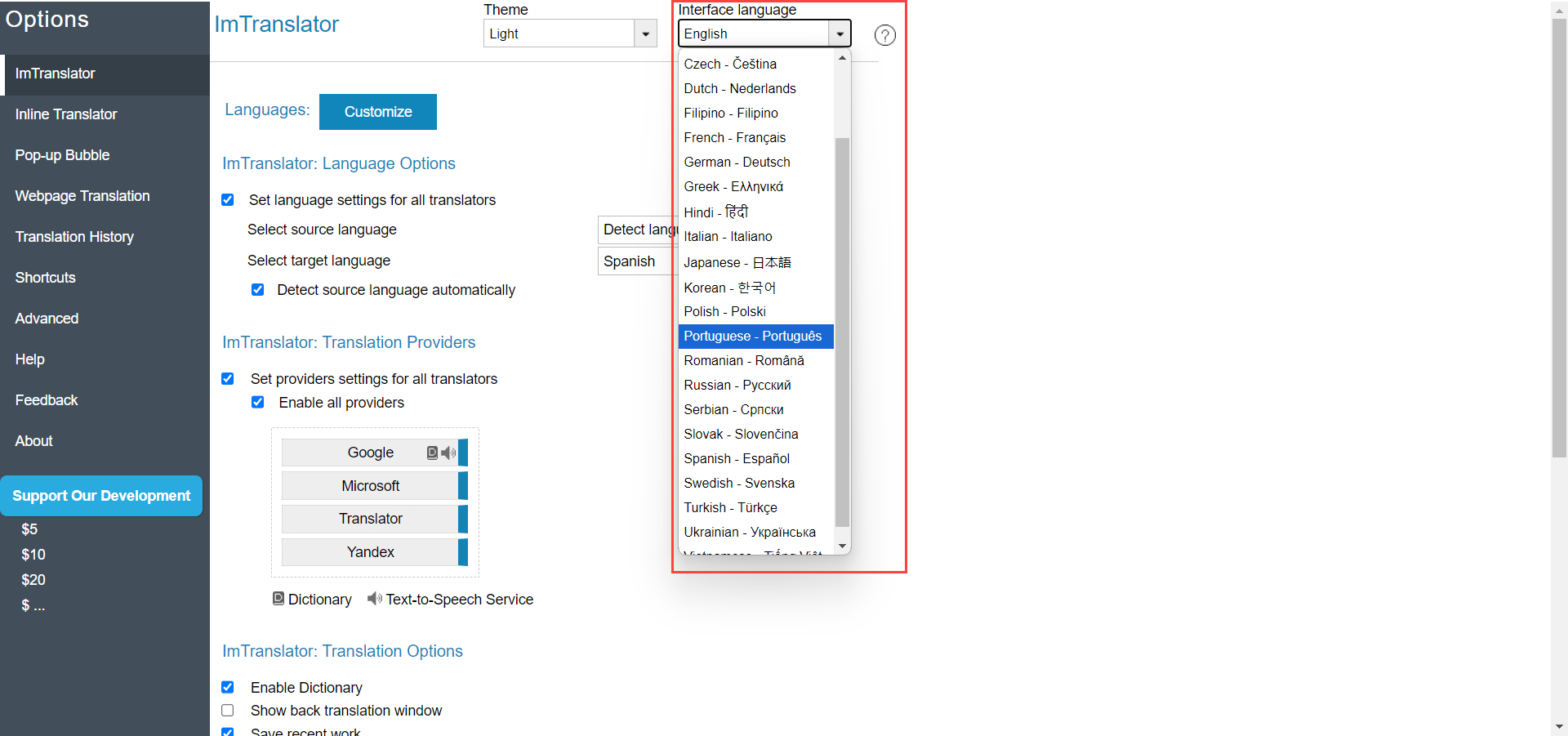1568x736 pixels.
Task: Click the $10 donation link
Action: click(x=33, y=555)
